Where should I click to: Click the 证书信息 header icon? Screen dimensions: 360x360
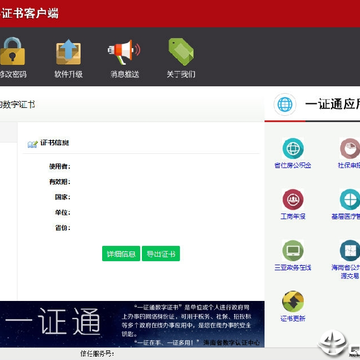(32, 144)
